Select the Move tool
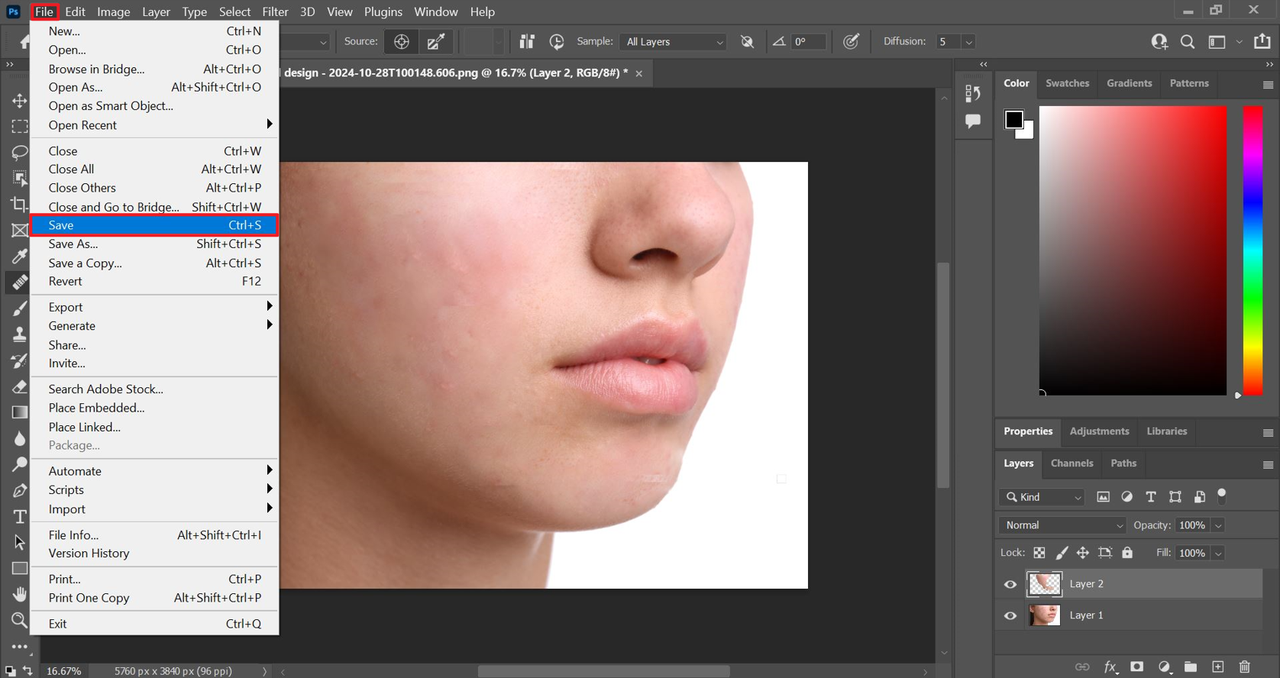 tap(19, 101)
